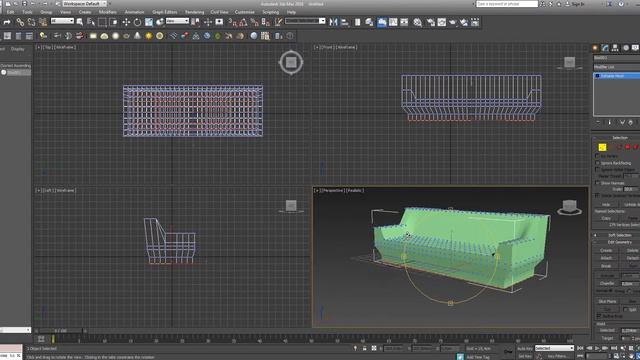The height and width of the screenshot is (360, 640).
Task: Click the Attach button in Edit Geometry
Action: point(606,258)
